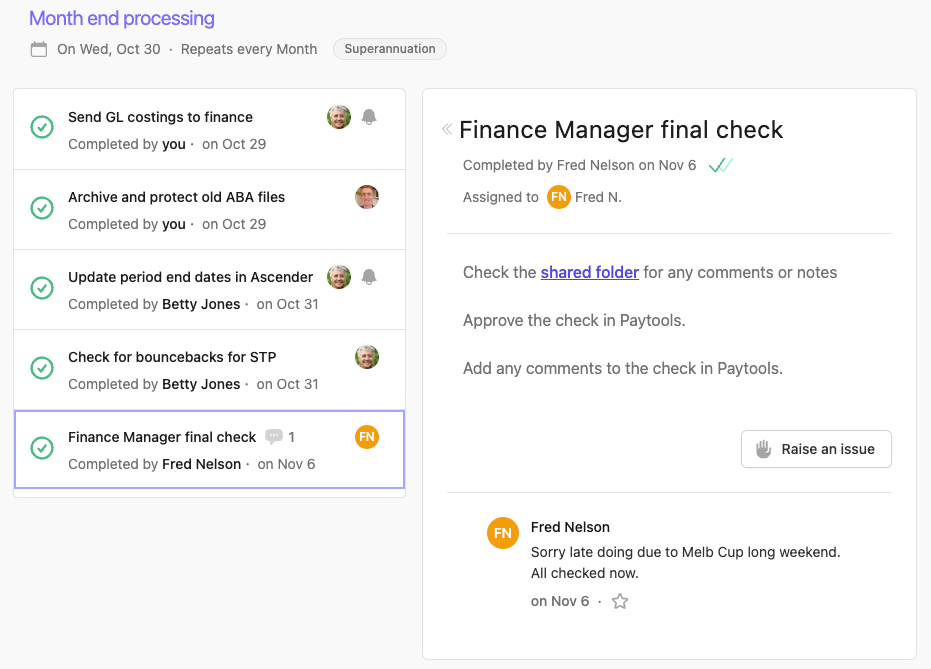This screenshot has height=669, width=931.
Task: Star Fred Nelson's comment
Action: [620, 601]
